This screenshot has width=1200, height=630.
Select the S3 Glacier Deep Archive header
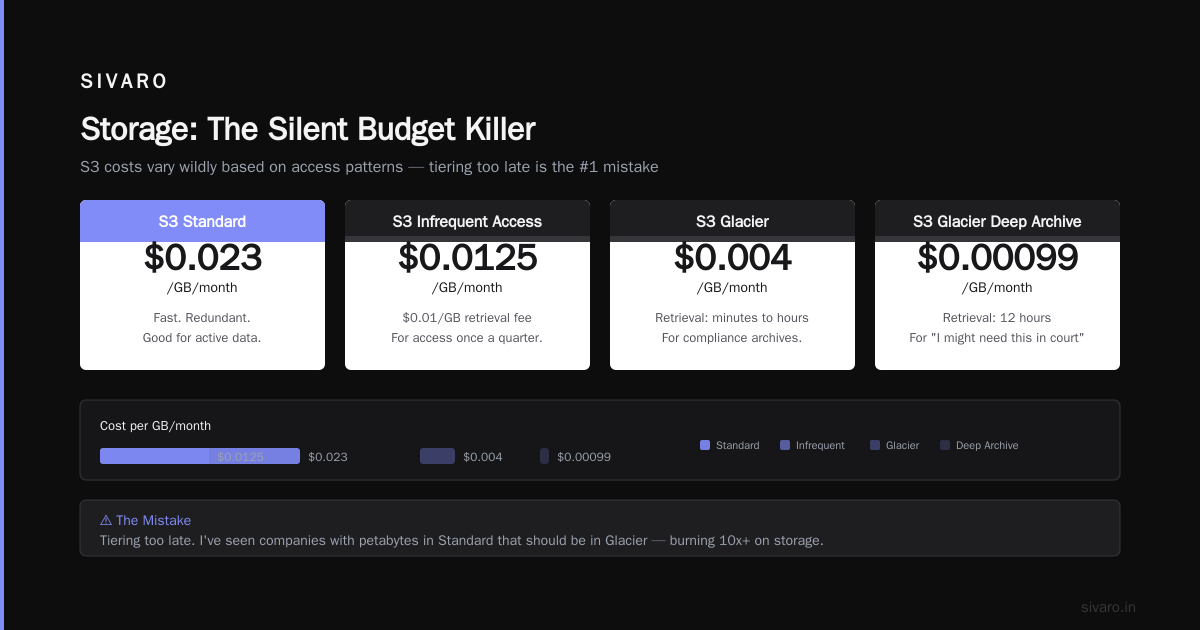997,221
